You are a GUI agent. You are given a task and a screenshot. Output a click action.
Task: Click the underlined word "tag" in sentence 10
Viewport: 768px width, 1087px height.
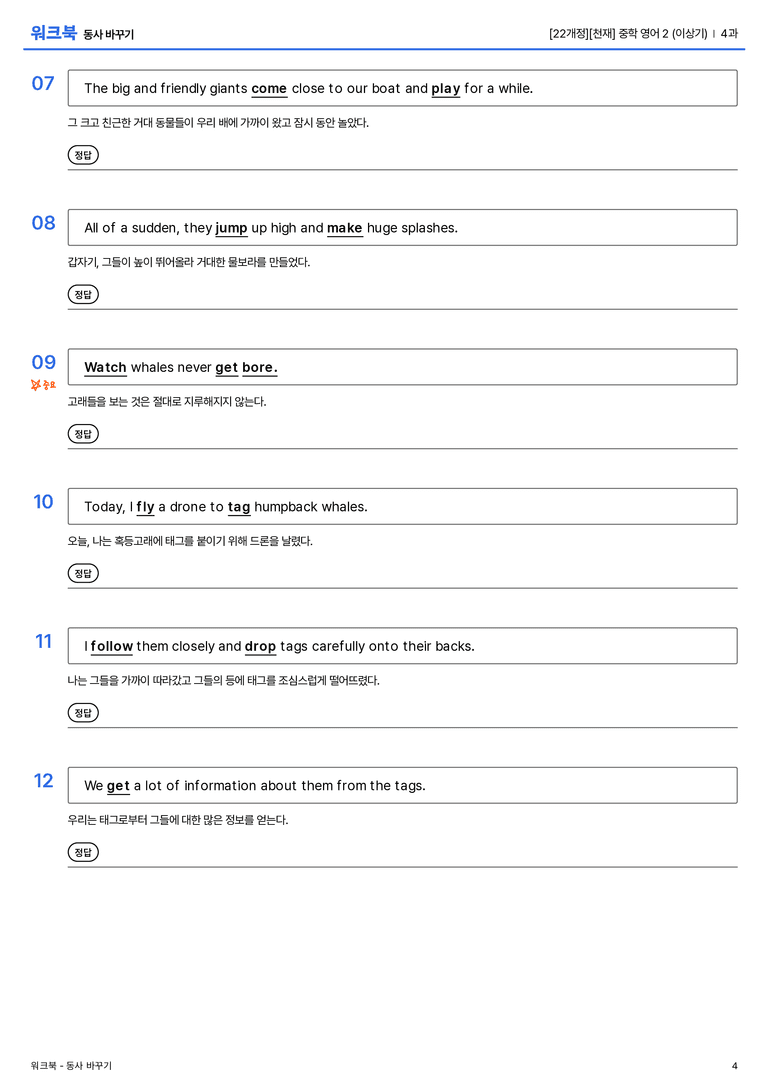[x=239, y=507]
